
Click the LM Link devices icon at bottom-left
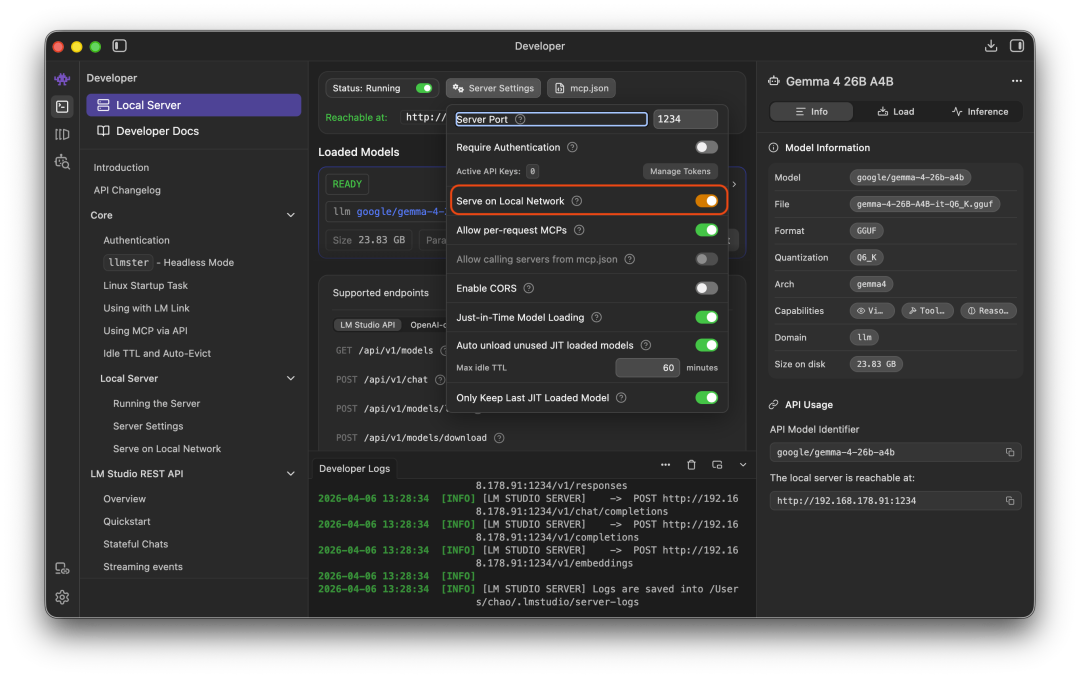pyautogui.click(x=62, y=568)
